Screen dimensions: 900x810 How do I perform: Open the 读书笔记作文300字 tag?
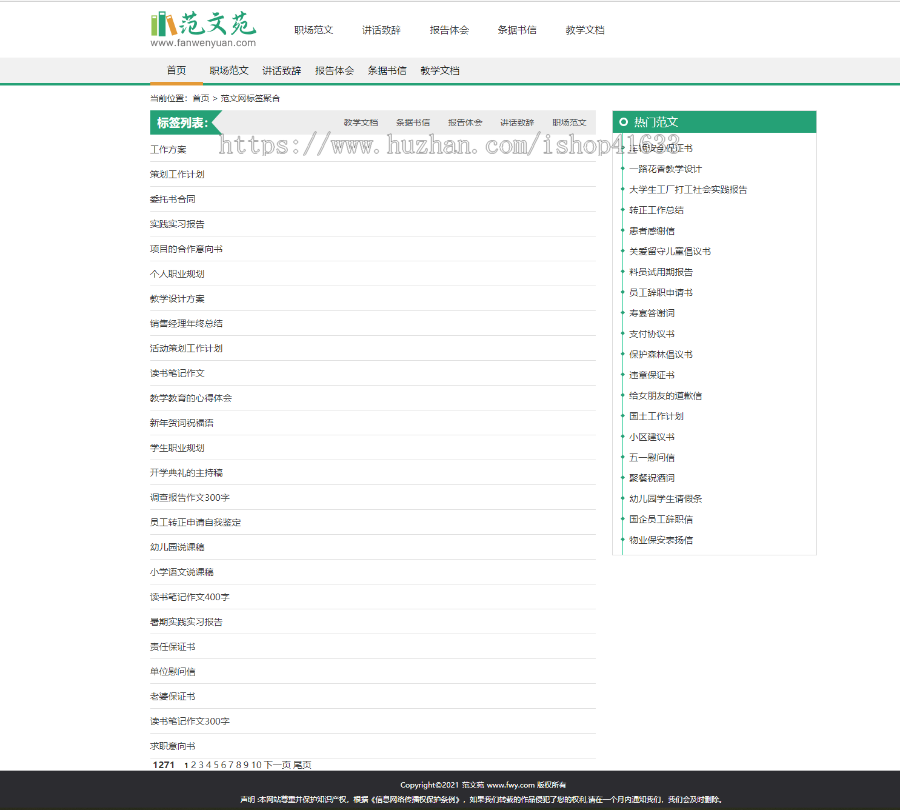[190, 721]
